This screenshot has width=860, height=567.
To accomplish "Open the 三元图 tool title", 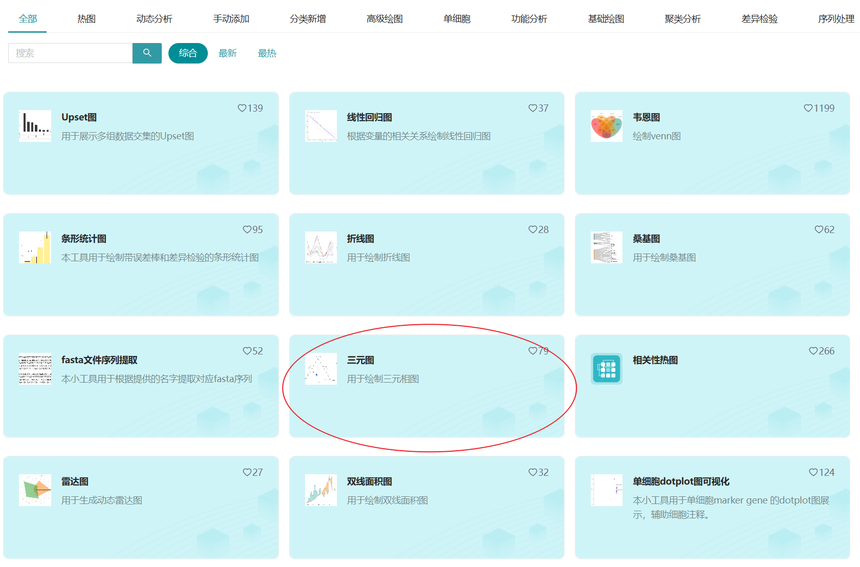I will coord(360,360).
